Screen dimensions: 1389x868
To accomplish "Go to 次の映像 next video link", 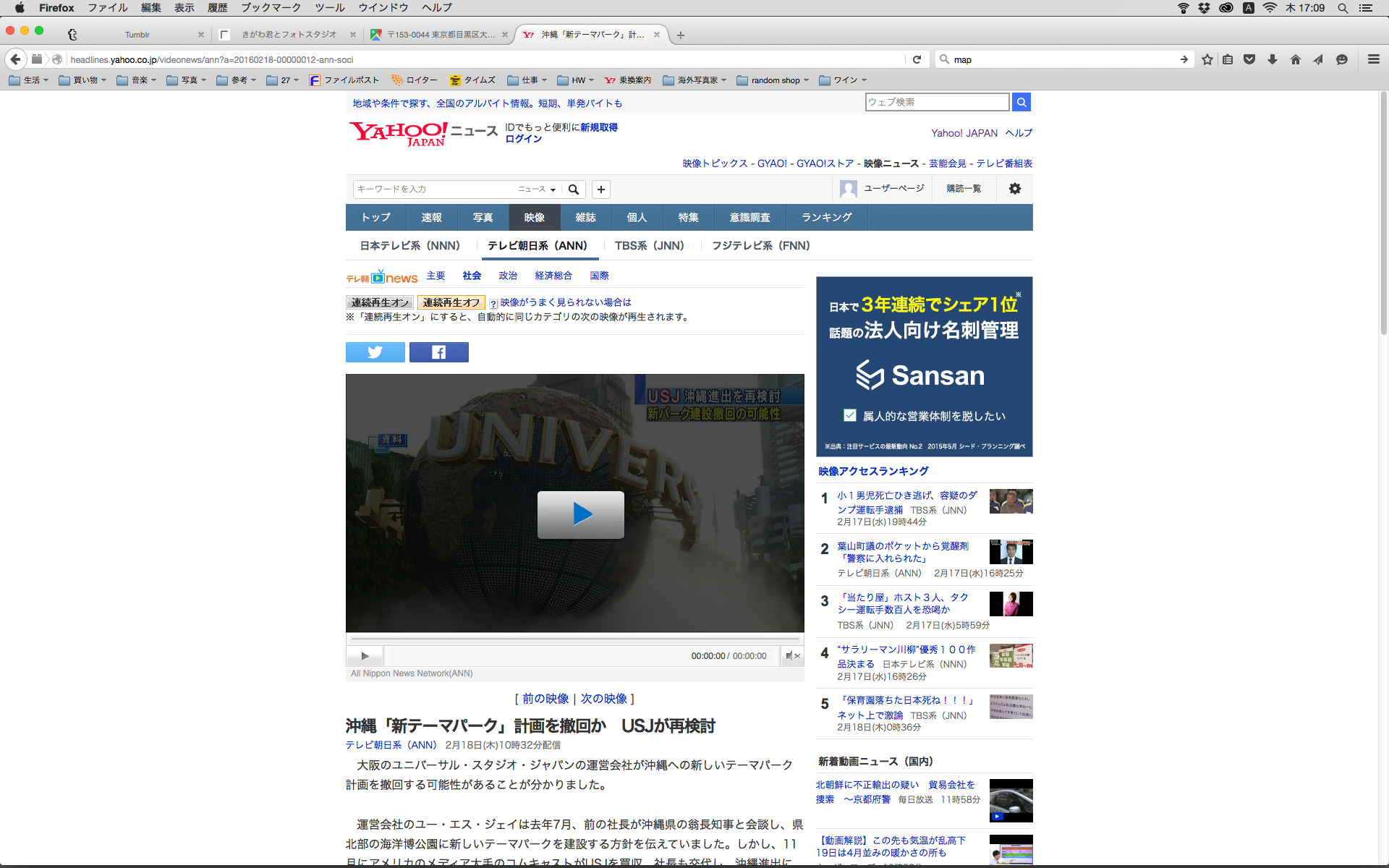I will [x=603, y=699].
